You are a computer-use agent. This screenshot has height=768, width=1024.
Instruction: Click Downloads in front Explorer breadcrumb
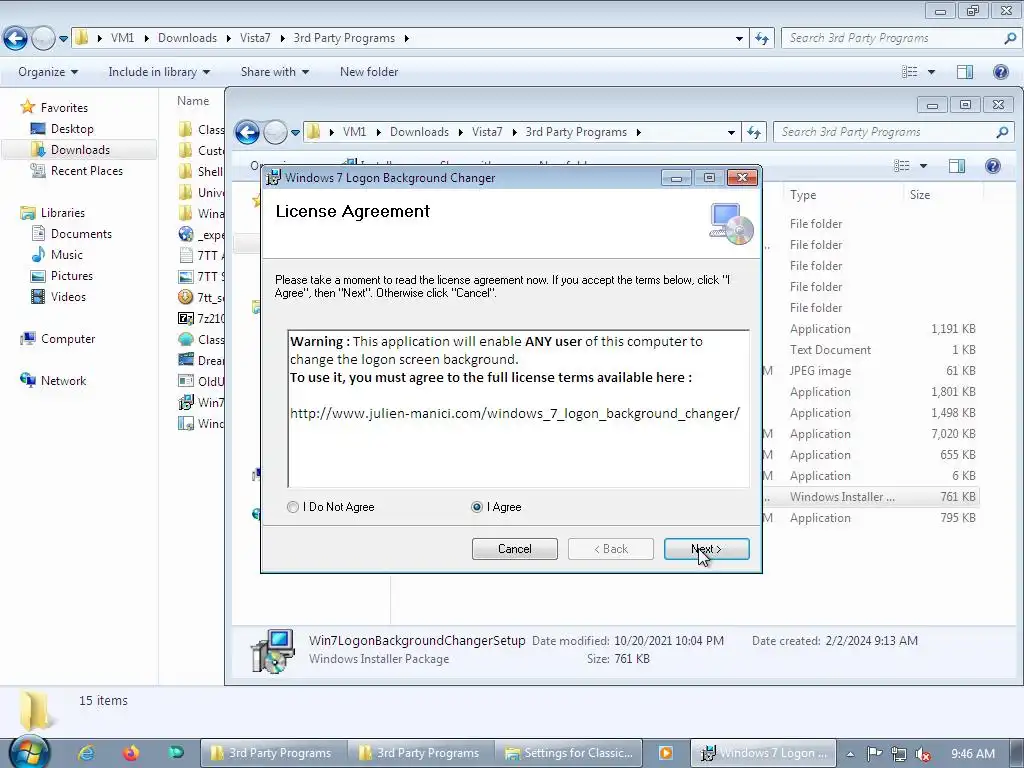pyautogui.click(x=419, y=132)
